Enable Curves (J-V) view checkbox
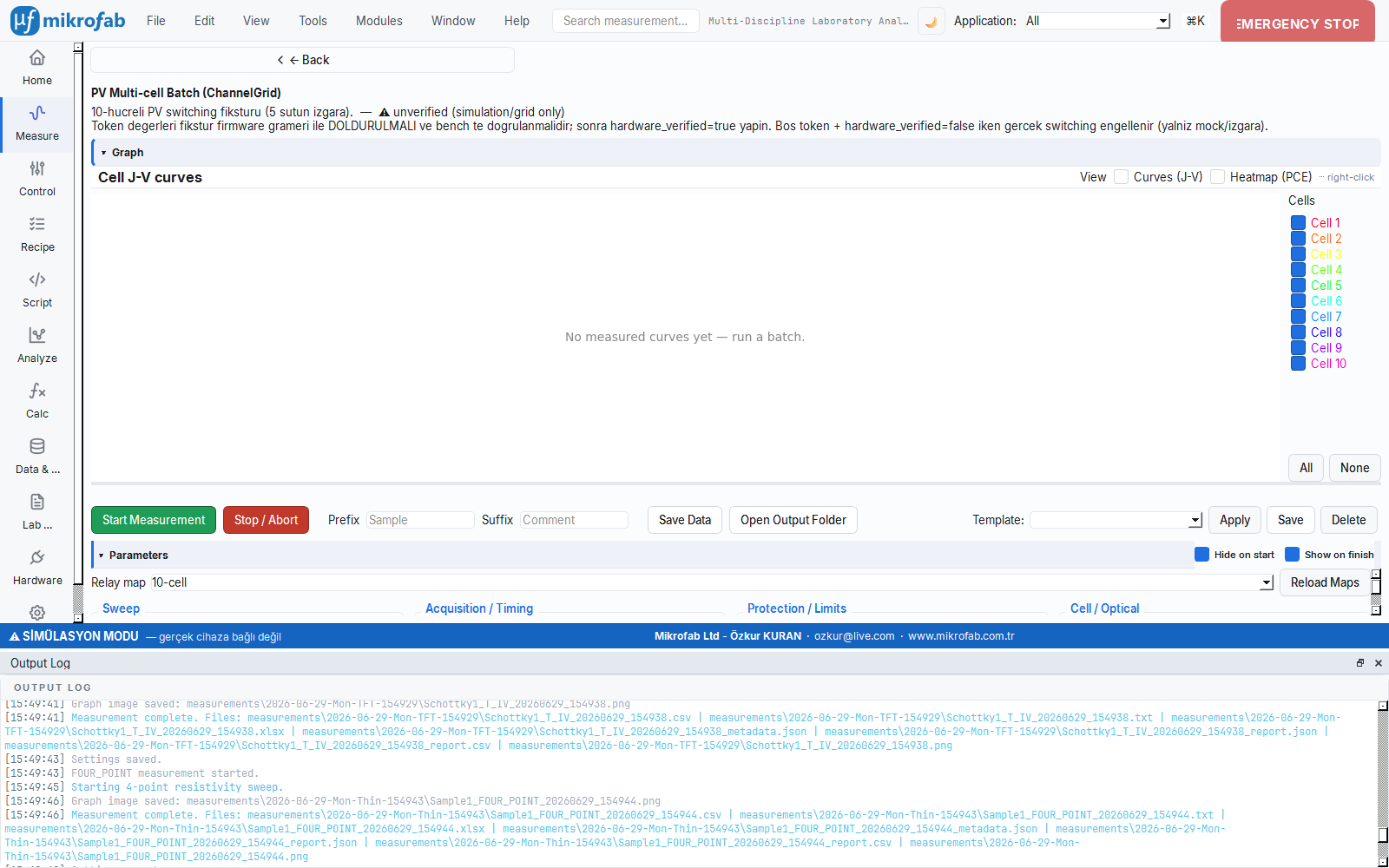Screen dimensions: 1389x868 (x=1122, y=177)
